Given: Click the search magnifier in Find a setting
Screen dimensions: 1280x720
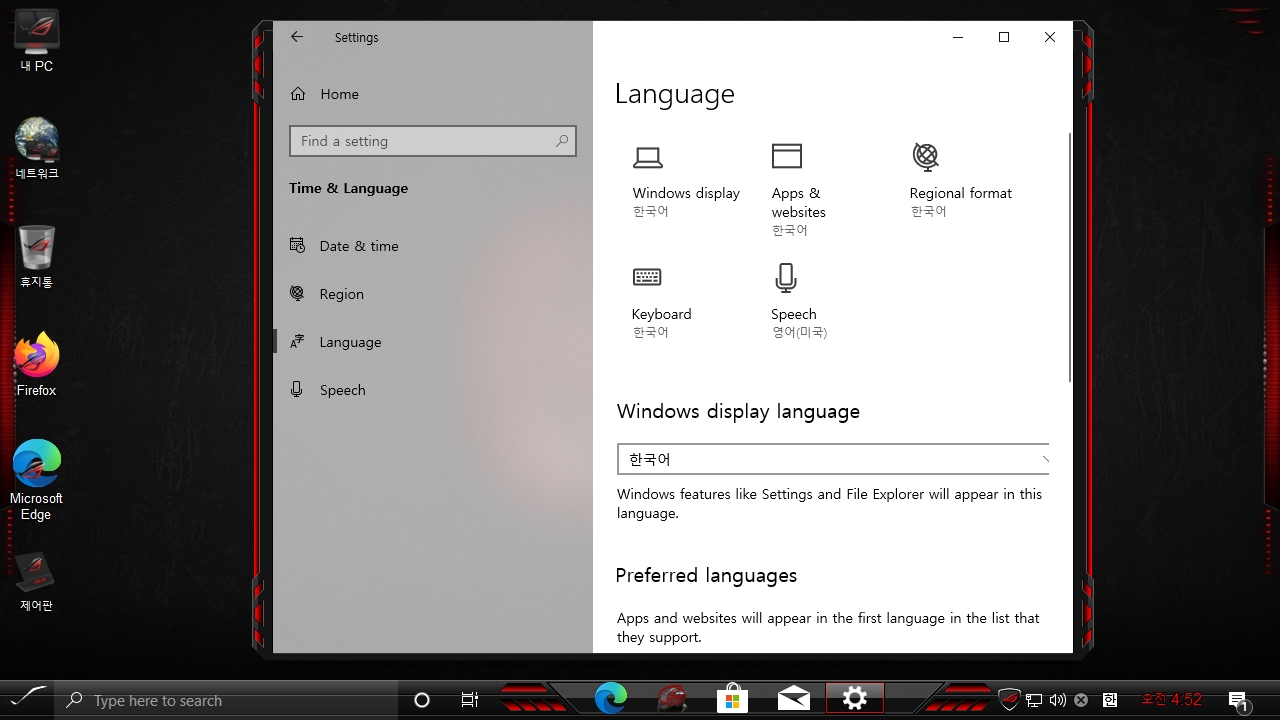Looking at the screenshot, I should [562, 141].
